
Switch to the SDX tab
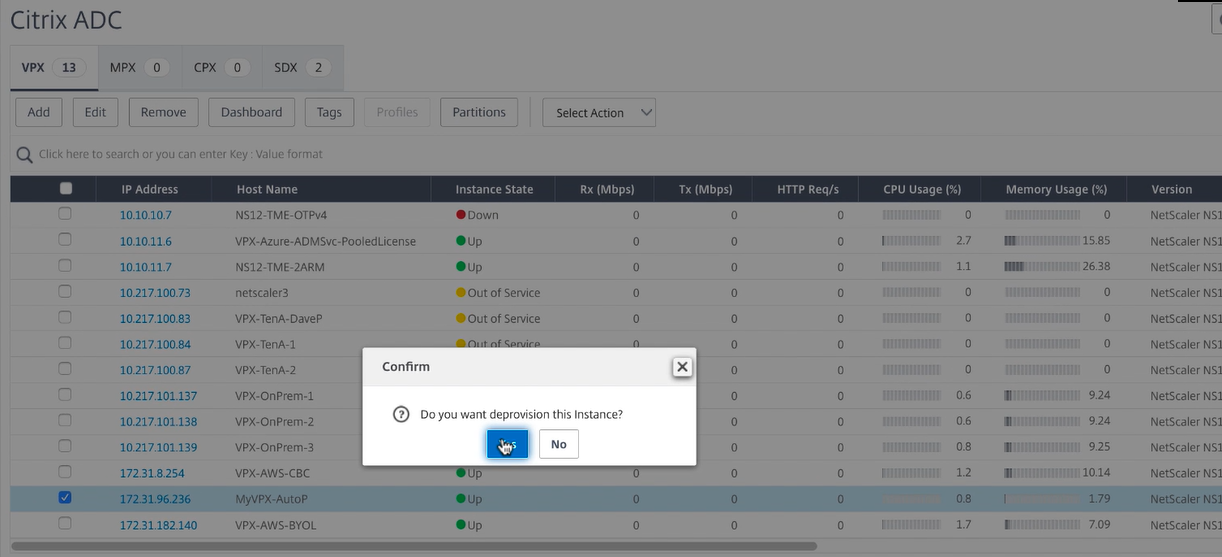(298, 68)
